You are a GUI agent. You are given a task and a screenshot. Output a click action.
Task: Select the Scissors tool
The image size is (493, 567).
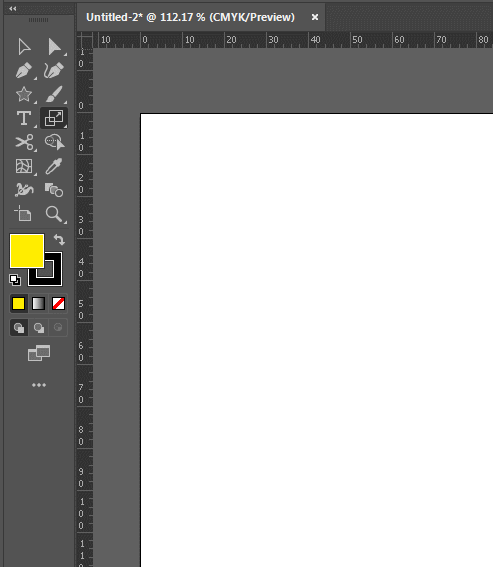pyautogui.click(x=24, y=142)
